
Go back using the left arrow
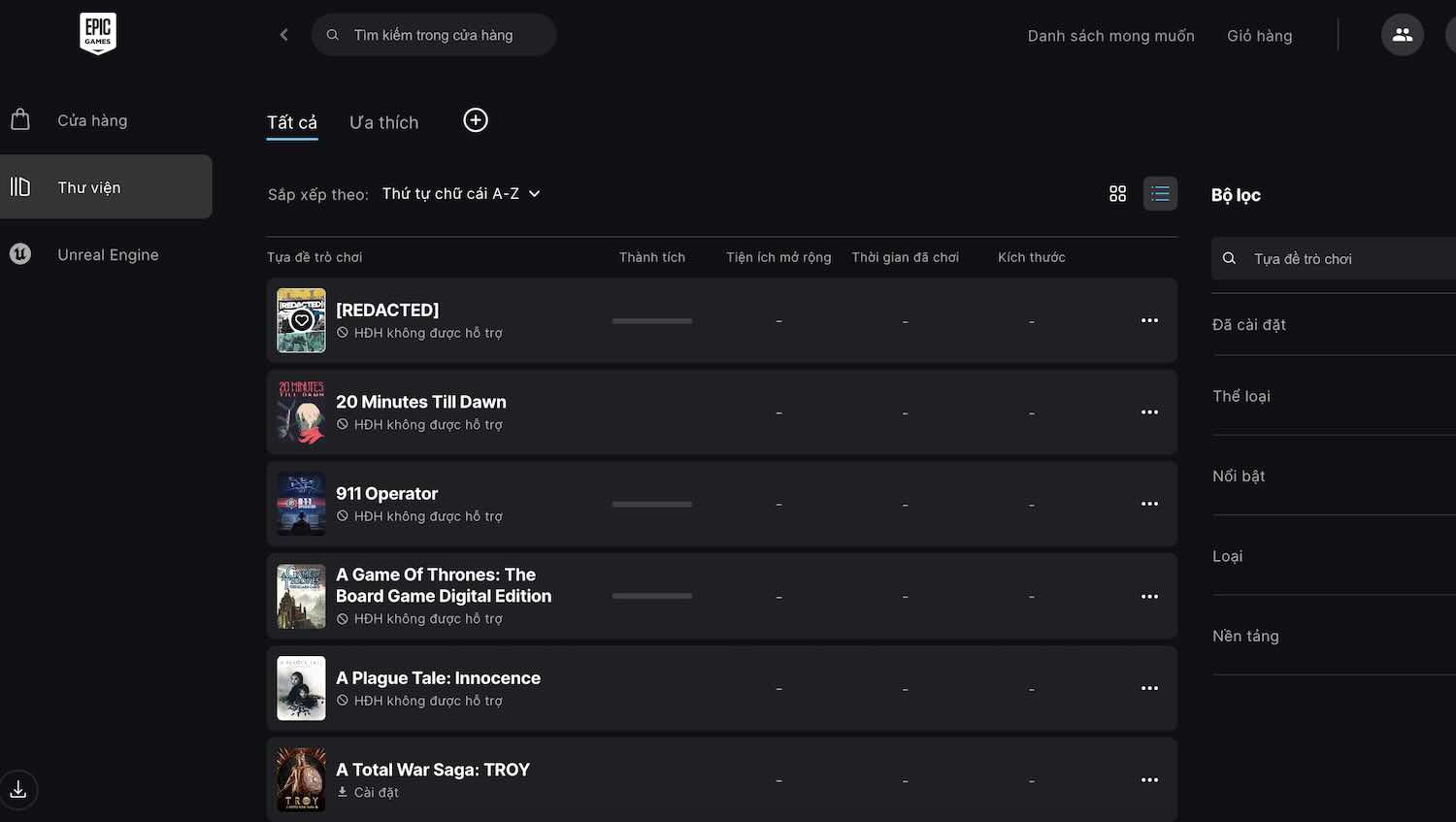pos(283,35)
